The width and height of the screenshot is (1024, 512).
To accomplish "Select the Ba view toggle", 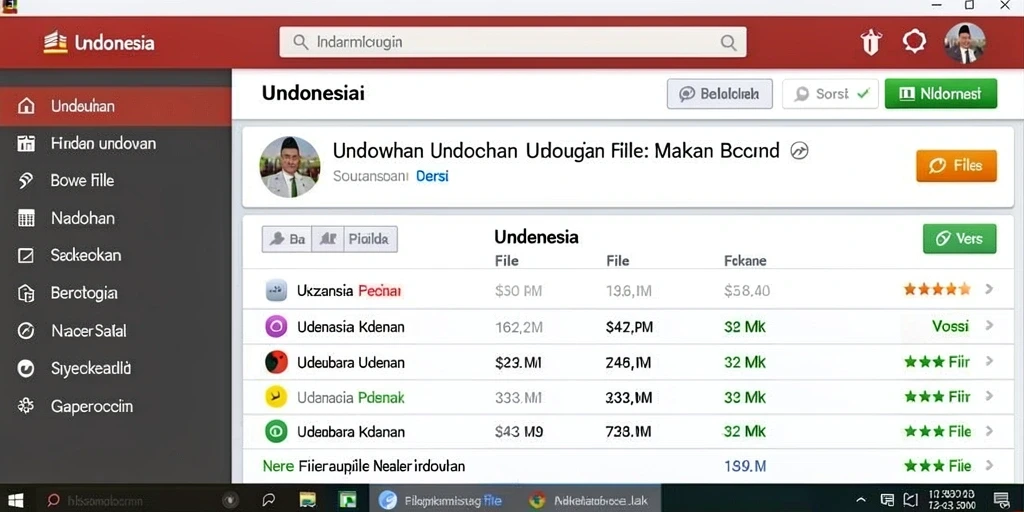I will (x=287, y=239).
